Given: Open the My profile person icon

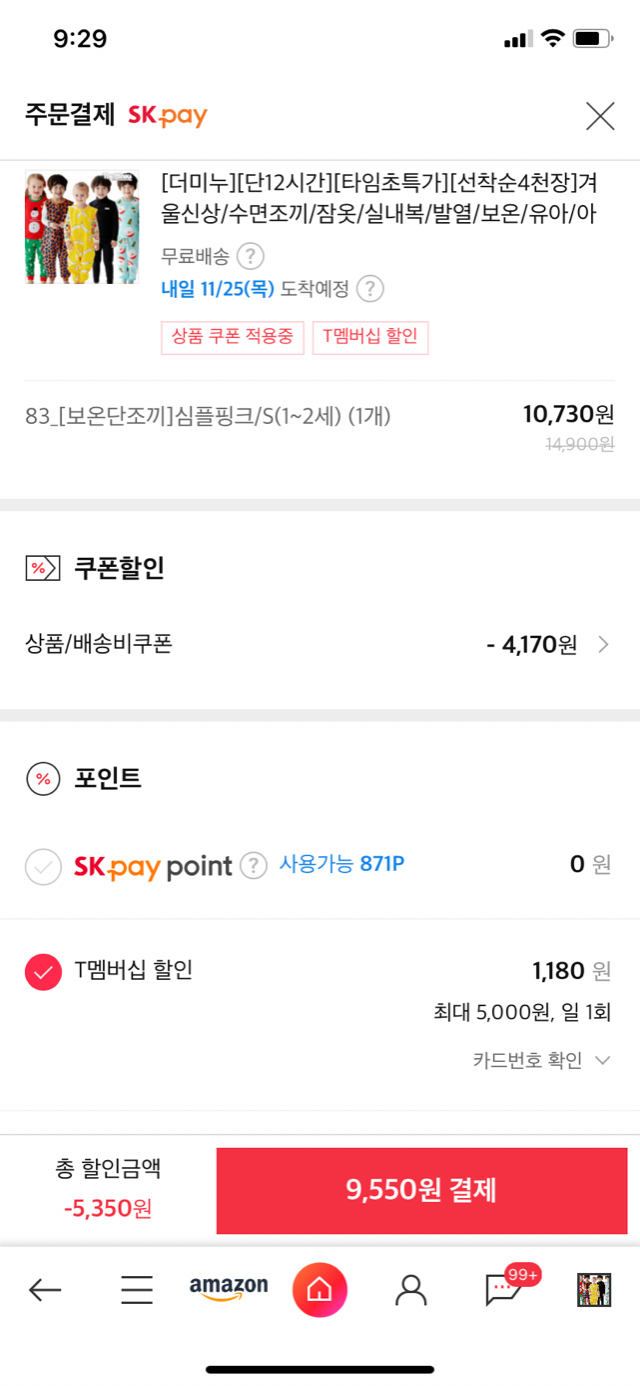Looking at the screenshot, I should point(411,1290).
